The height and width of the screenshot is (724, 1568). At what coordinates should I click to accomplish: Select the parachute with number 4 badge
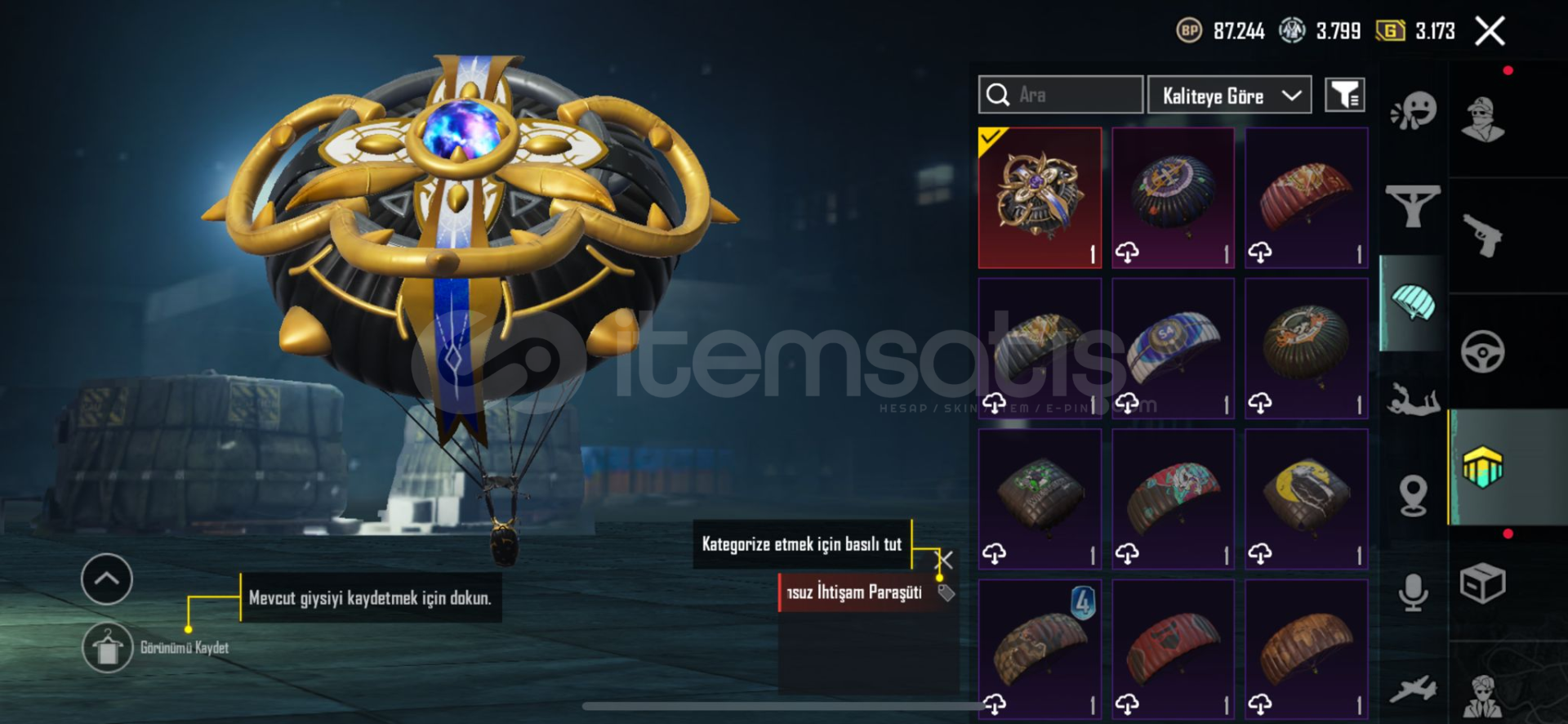1040,649
